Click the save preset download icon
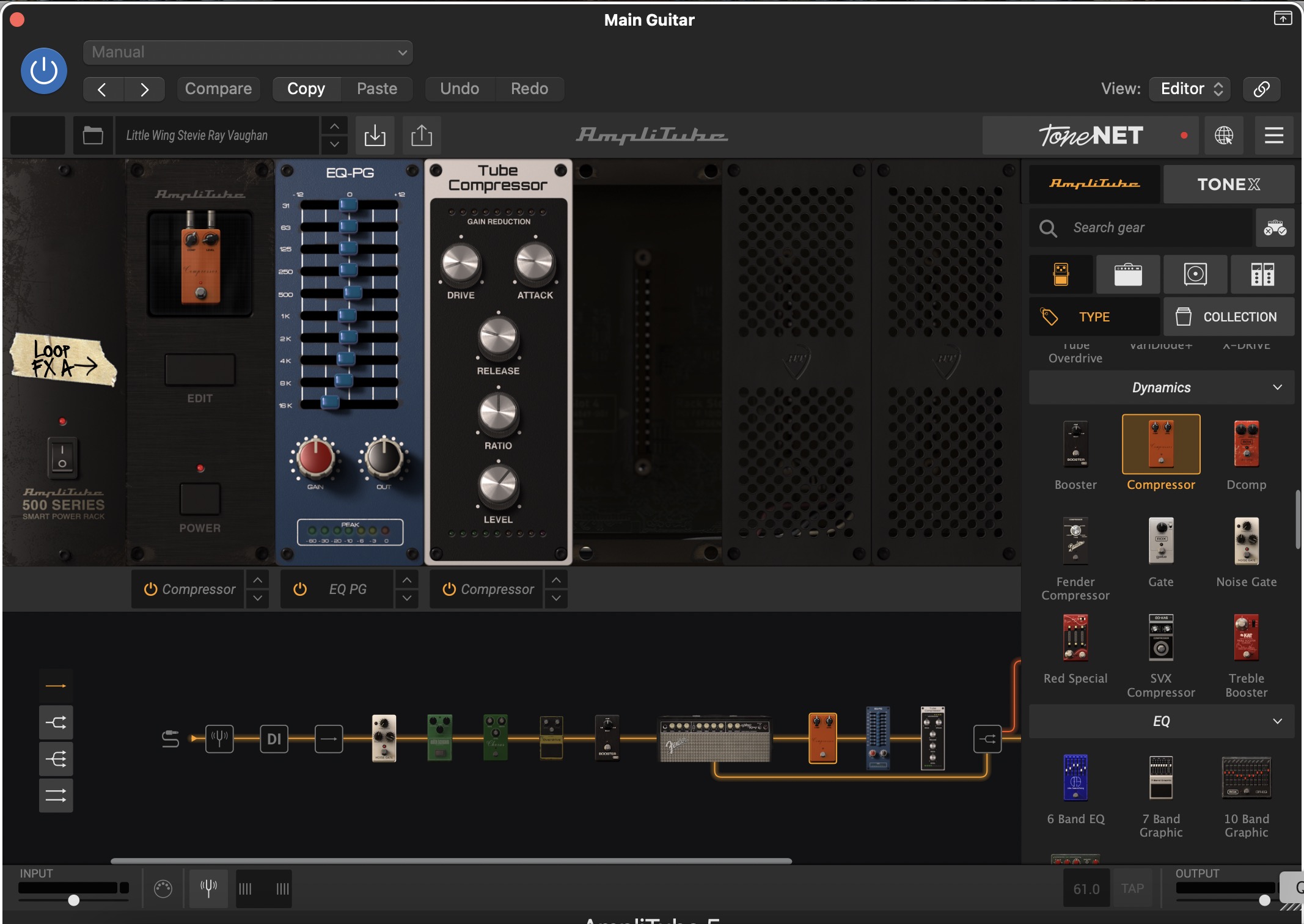Screen dimensions: 1304x924 point(375,135)
